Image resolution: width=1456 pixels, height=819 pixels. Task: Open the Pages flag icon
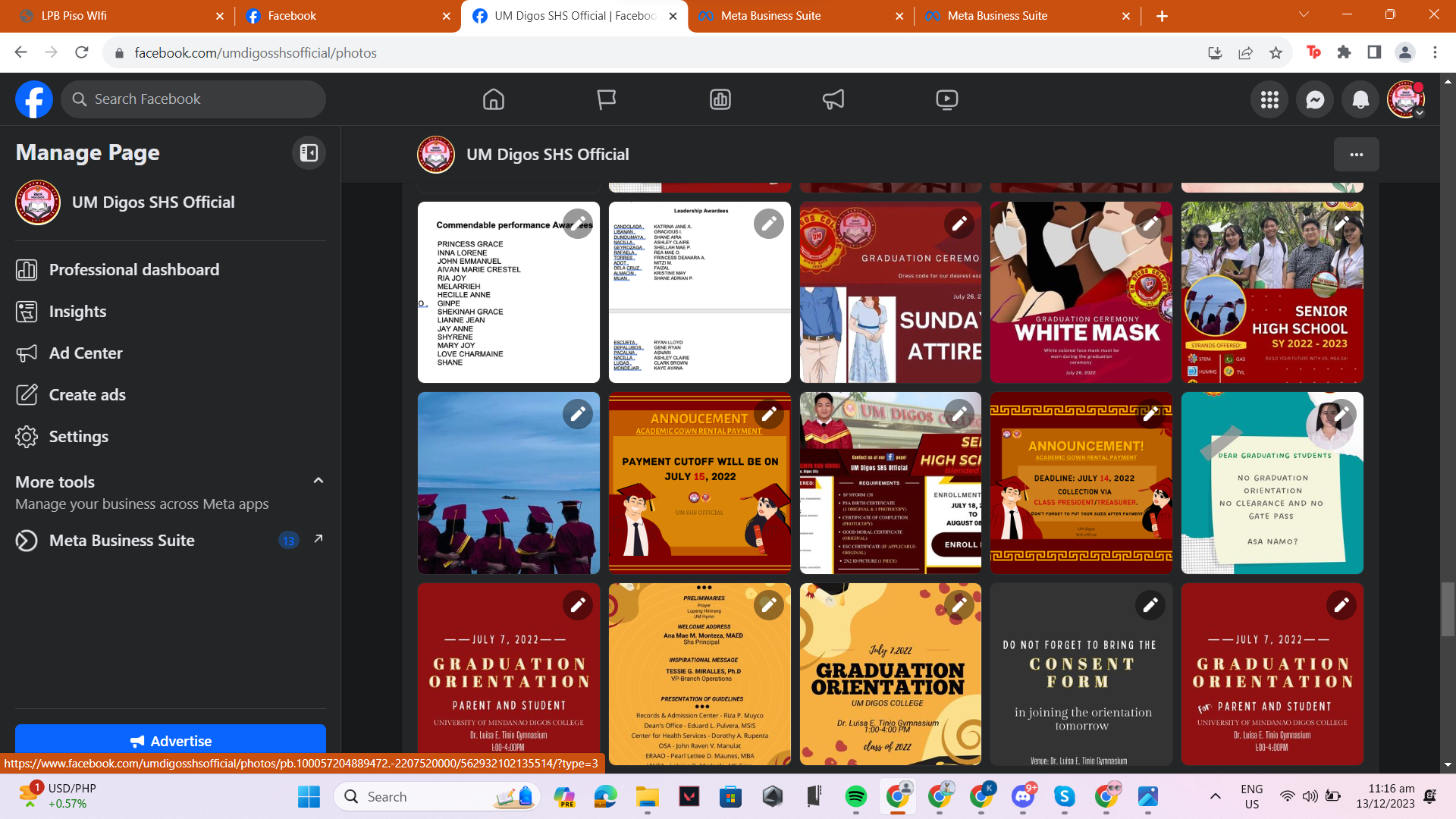pos(607,99)
